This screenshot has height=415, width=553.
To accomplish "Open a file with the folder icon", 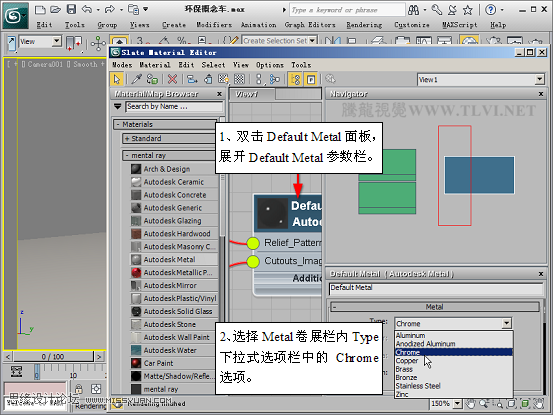I will click(x=56, y=10).
